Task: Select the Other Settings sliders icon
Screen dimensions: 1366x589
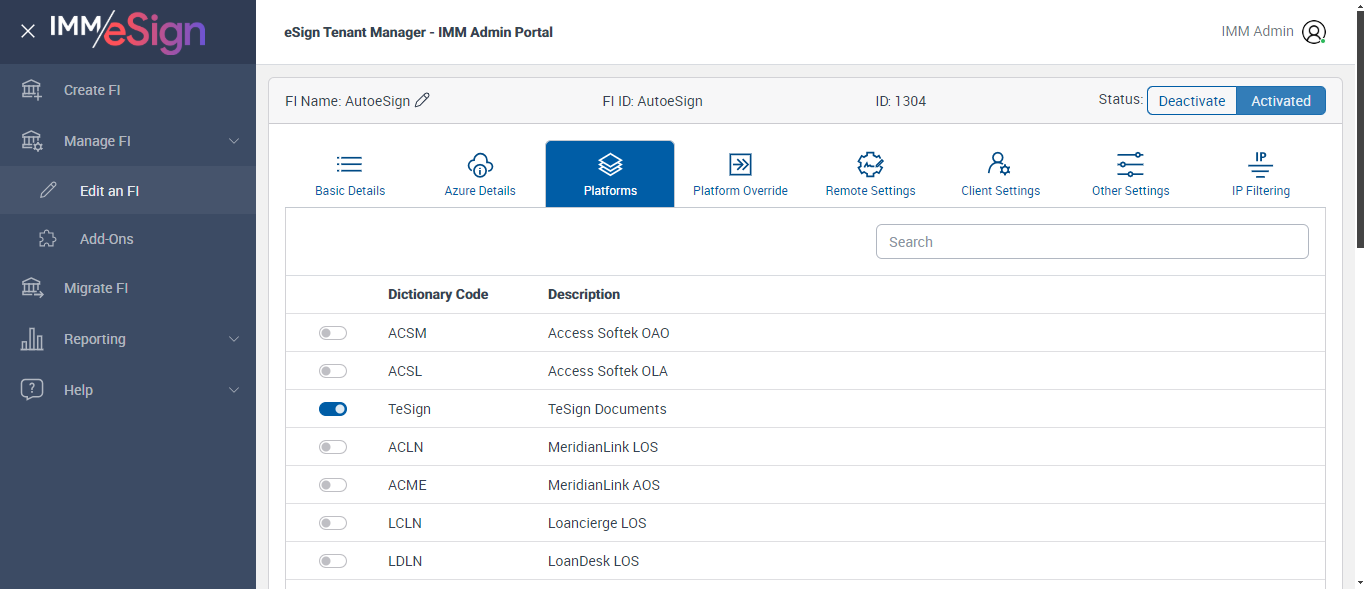Action: [1130, 165]
